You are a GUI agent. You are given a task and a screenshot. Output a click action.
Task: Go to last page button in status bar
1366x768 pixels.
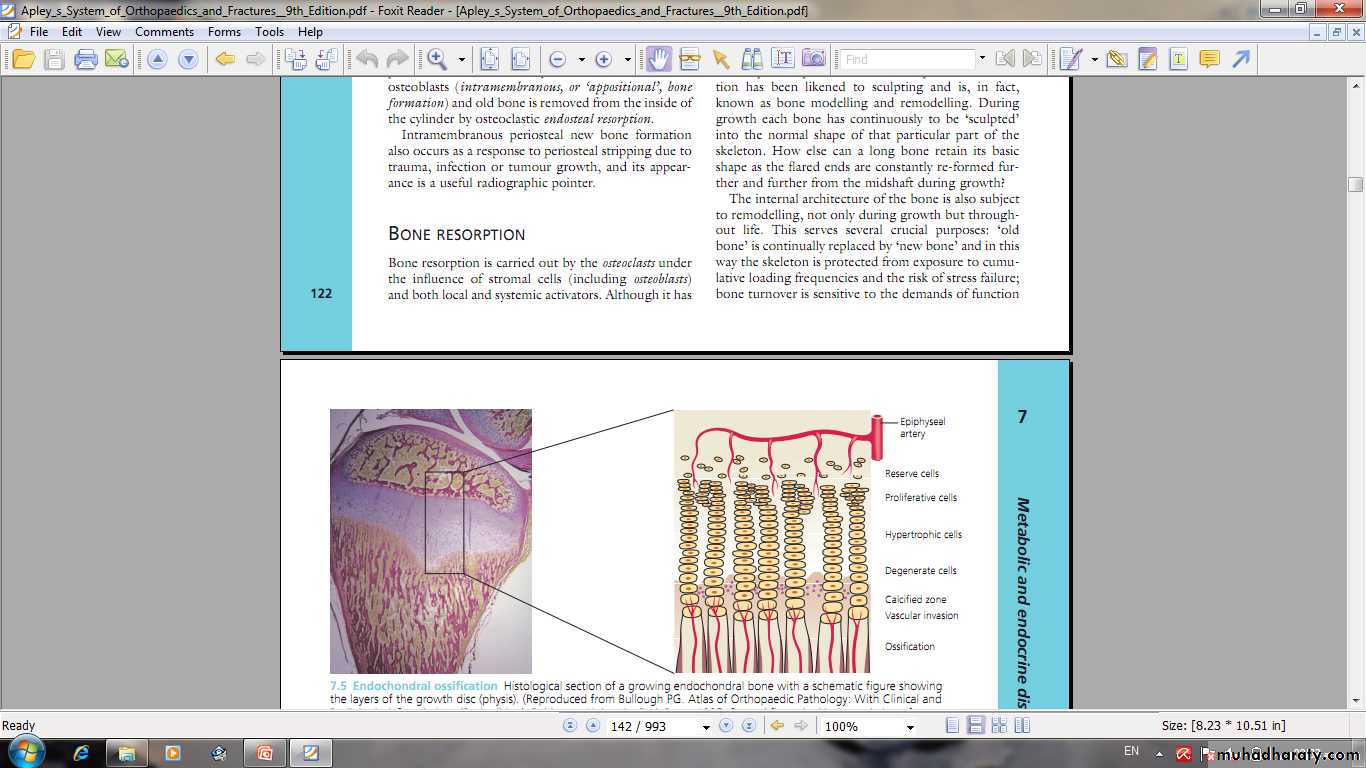[748, 726]
